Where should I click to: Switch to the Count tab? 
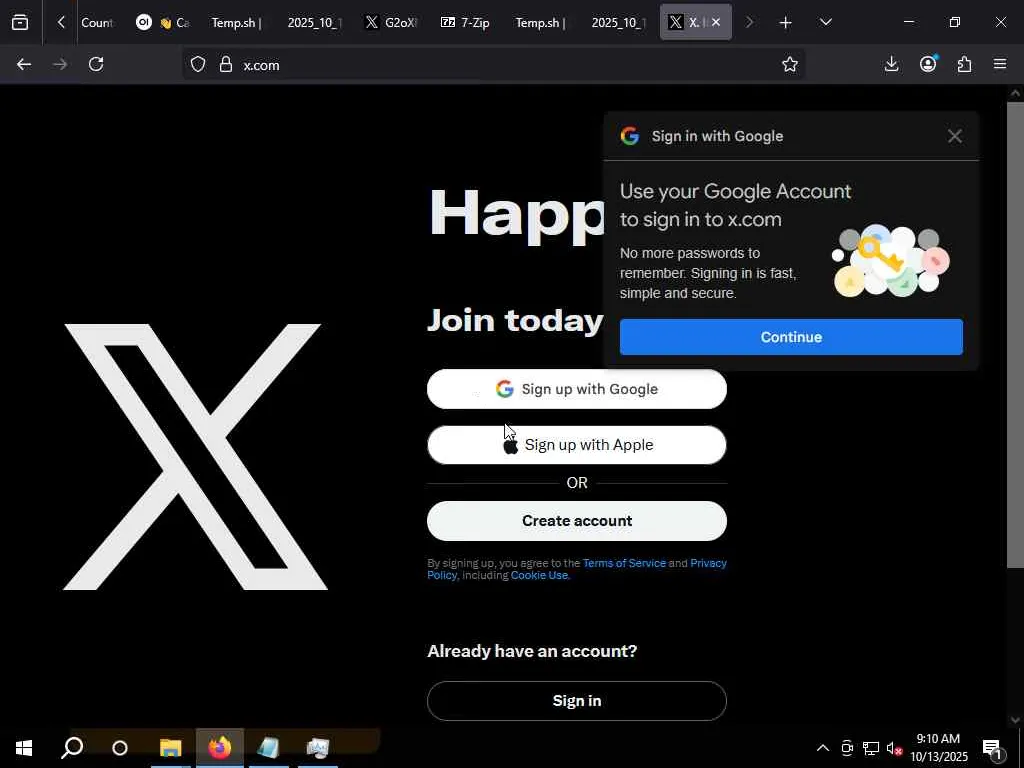tap(96, 23)
